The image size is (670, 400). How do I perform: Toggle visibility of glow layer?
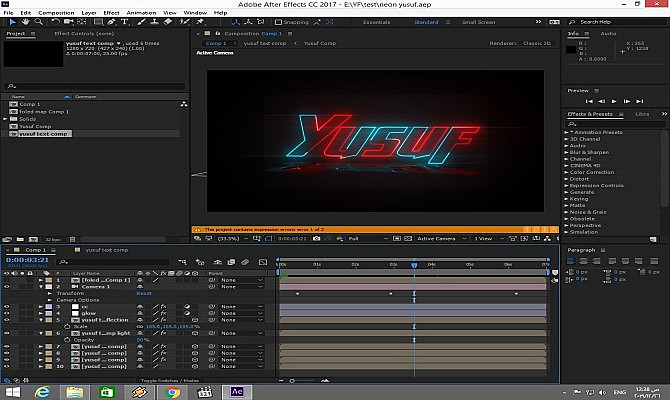click(6, 313)
